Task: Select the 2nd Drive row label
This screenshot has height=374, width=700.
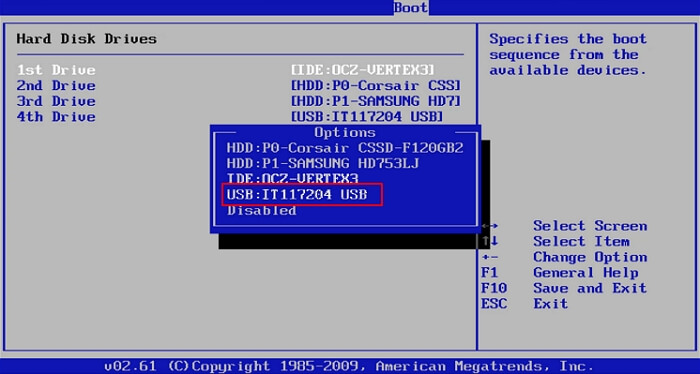Action: tap(56, 86)
